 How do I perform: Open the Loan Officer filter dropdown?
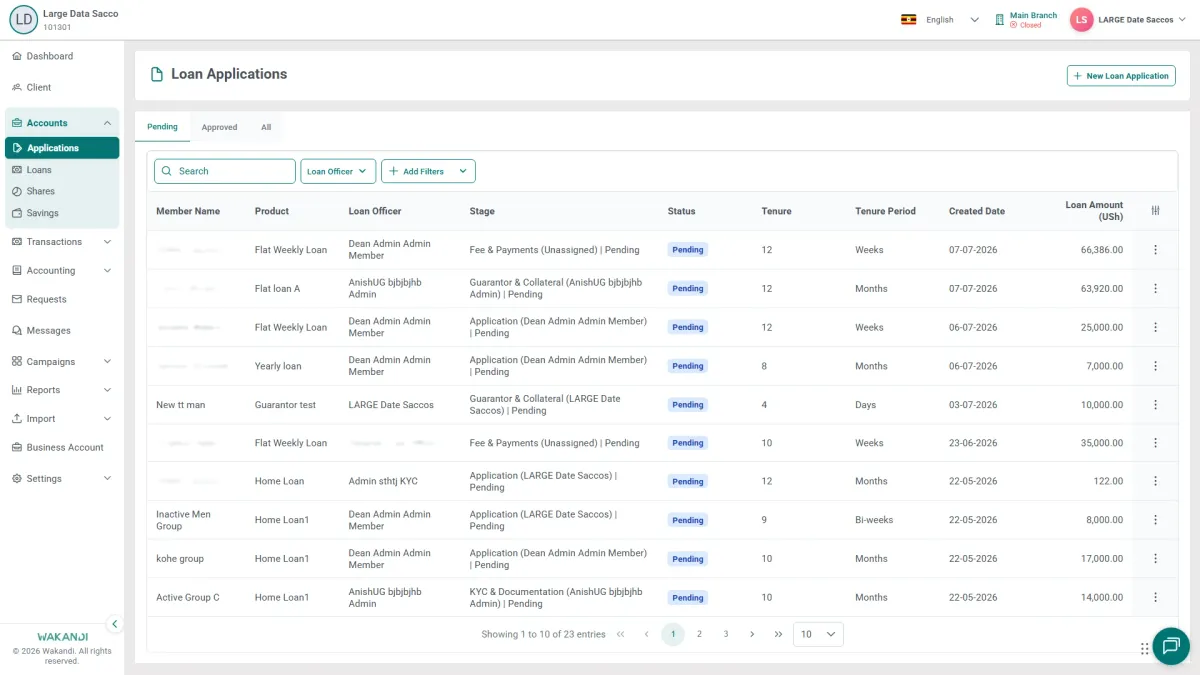click(338, 171)
